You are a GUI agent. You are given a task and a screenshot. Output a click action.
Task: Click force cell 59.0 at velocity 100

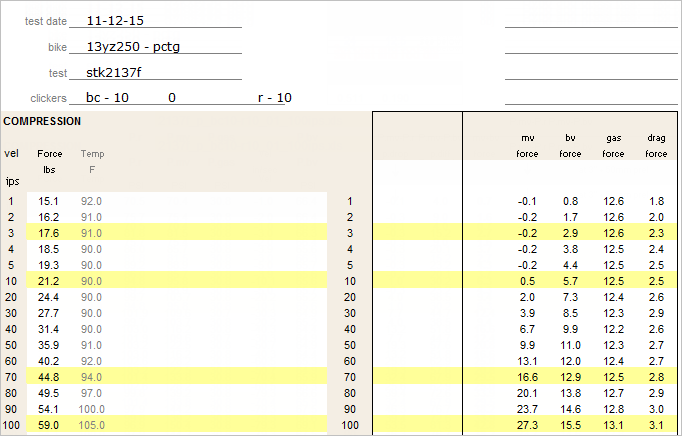pos(49,425)
